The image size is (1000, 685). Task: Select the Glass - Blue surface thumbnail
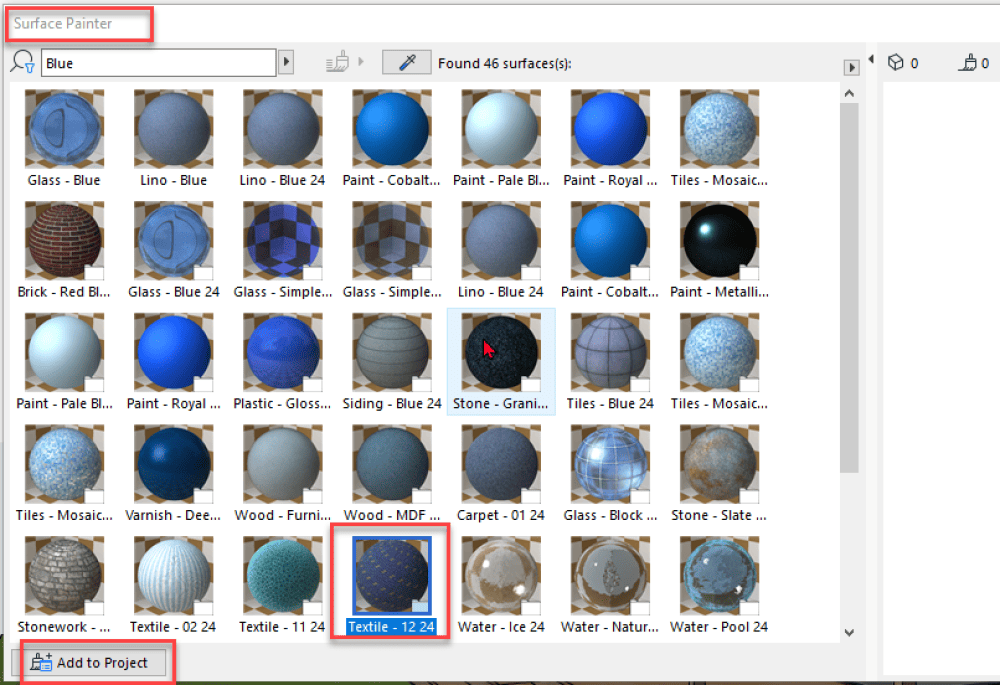coord(64,130)
